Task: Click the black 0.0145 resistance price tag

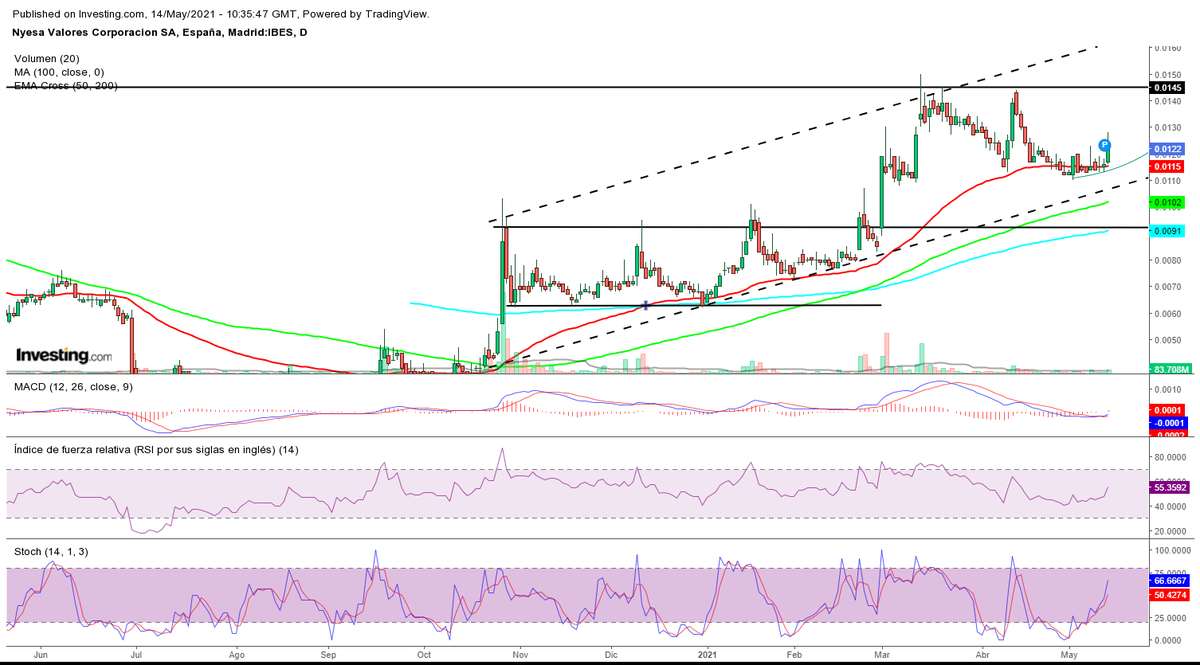Action: [x=1168, y=88]
